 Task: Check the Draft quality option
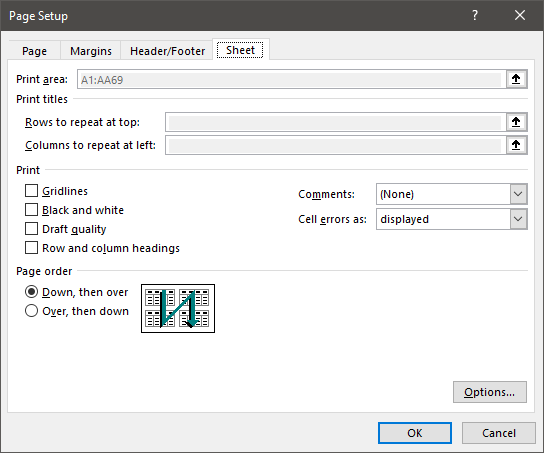[x=31, y=229]
